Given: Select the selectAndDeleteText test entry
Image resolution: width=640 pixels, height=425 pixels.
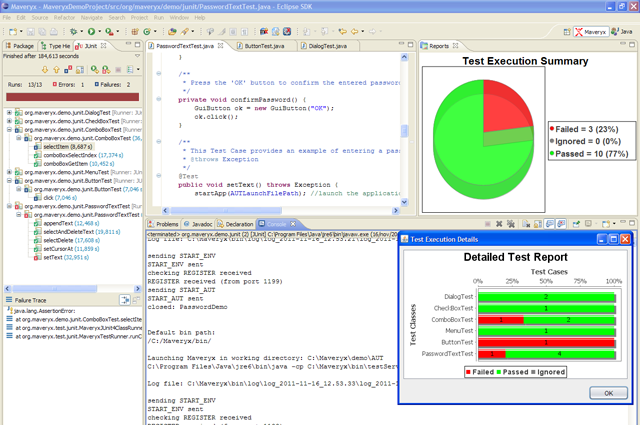Looking at the screenshot, I should pyautogui.click(x=77, y=232).
